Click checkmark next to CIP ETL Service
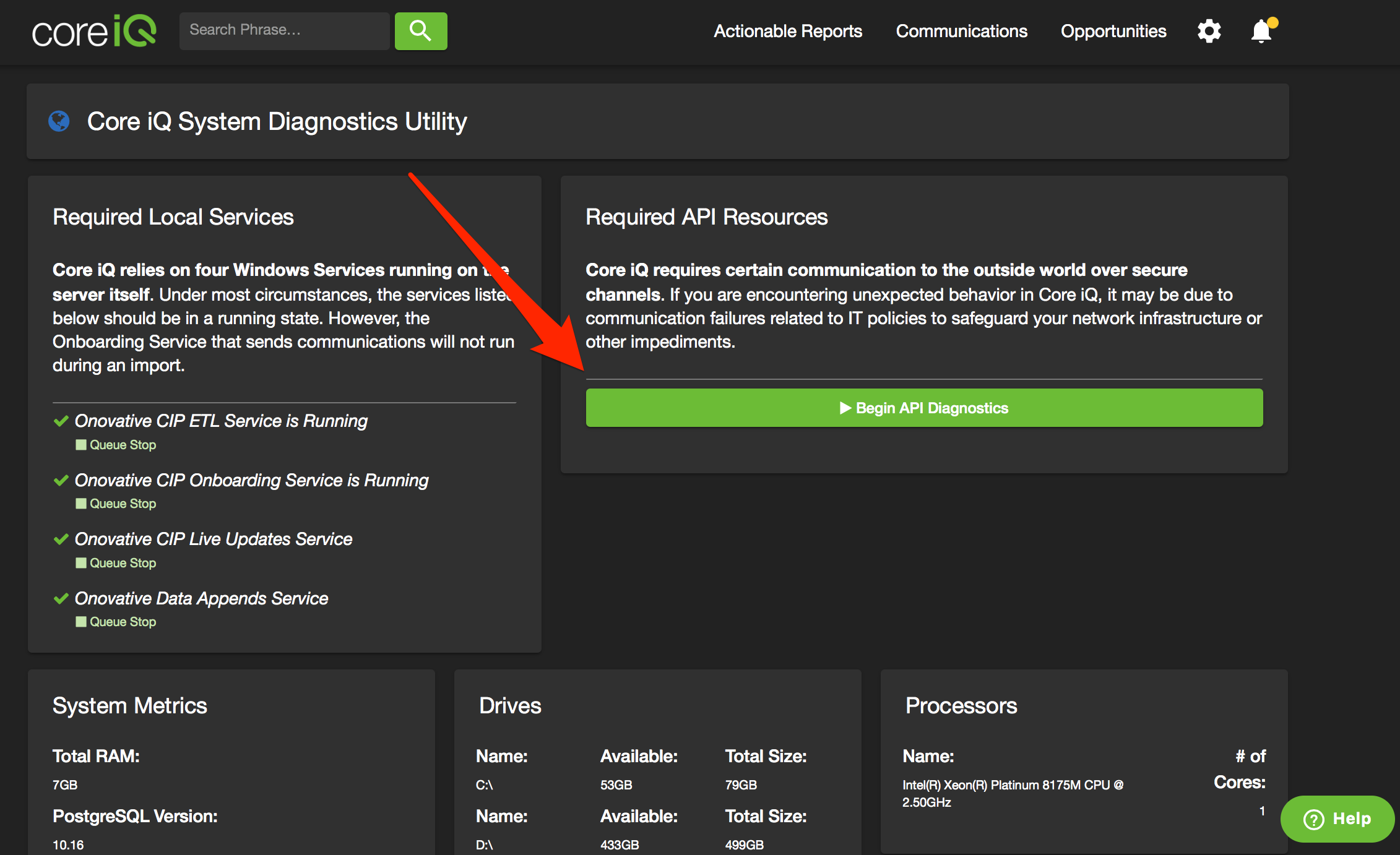The height and width of the screenshot is (855, 1400). point(61,421)
